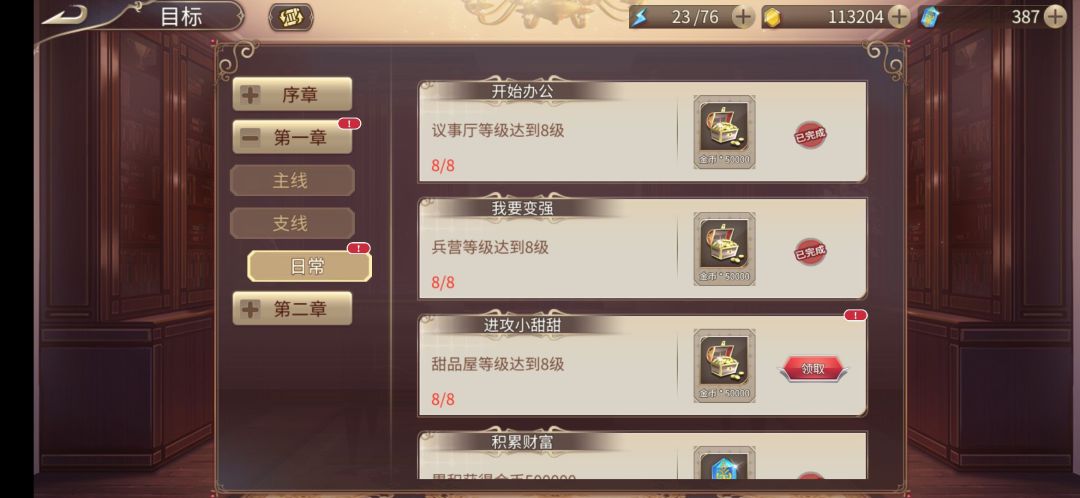Image resolution: width=1080 pixels, height=498 pixels.
Task: Tap the 积累财富 task reward icon
Action: [x=724, y=465]
